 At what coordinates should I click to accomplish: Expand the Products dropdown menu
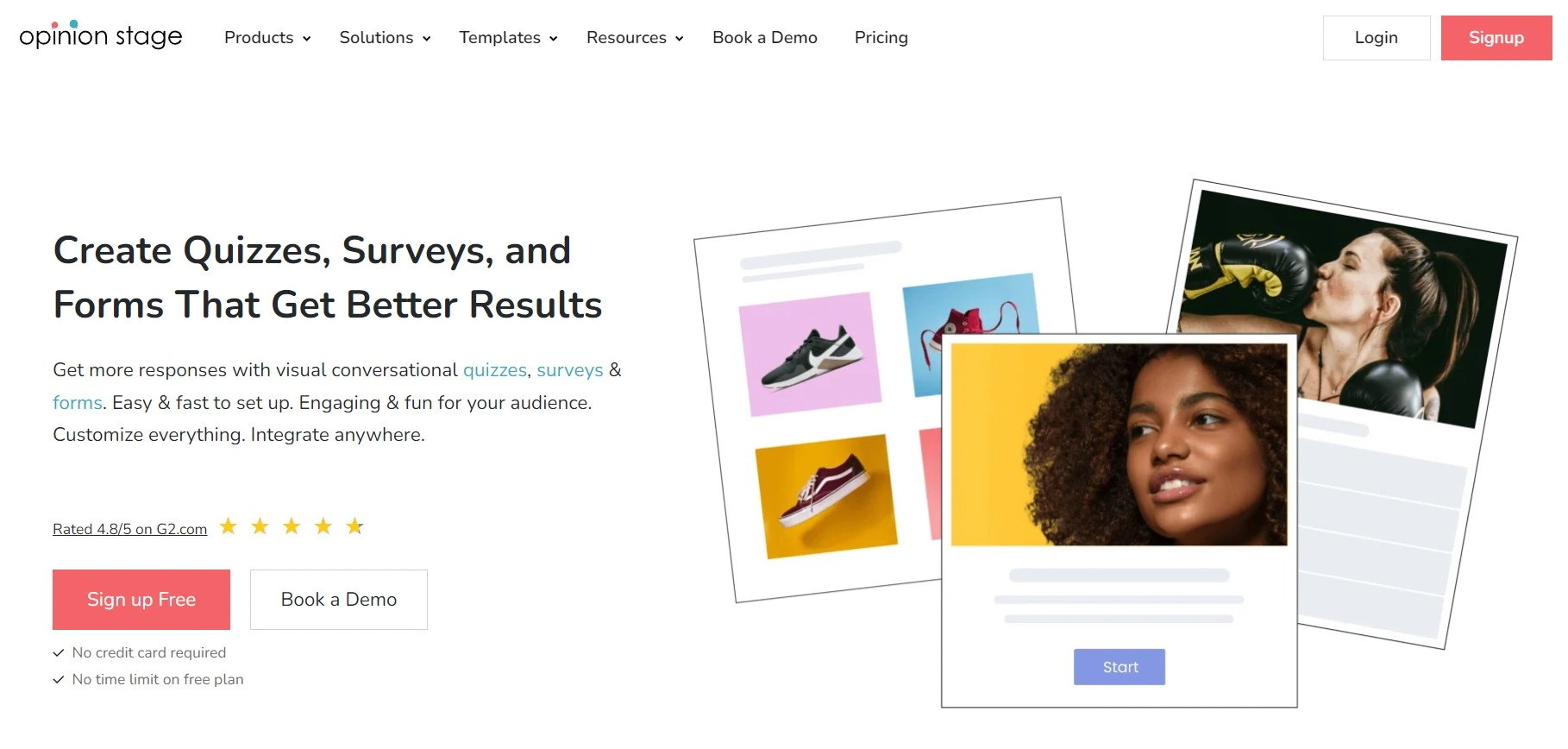267,38
